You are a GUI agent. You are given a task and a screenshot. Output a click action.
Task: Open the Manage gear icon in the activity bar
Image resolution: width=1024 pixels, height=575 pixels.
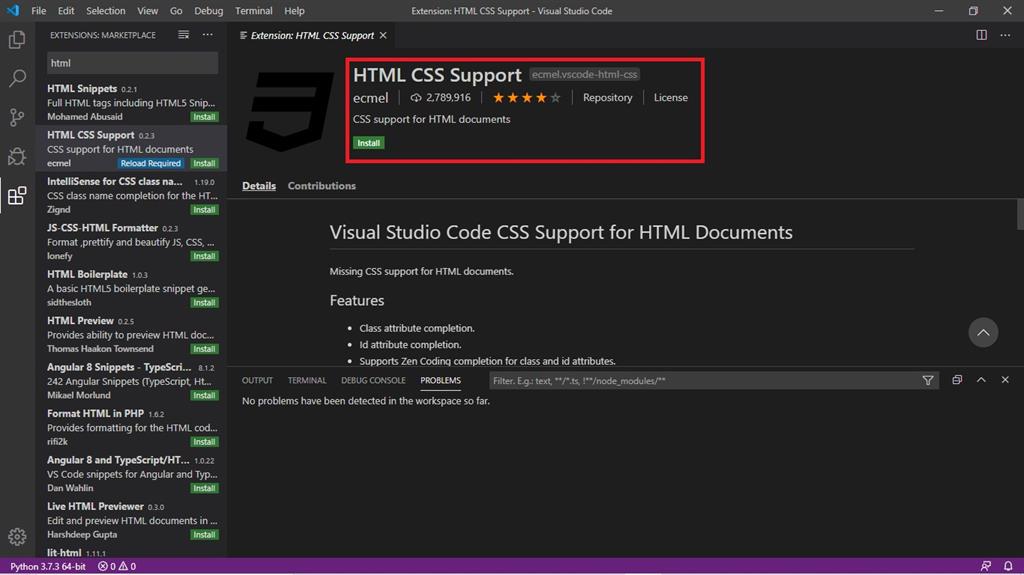click(17, 536)
